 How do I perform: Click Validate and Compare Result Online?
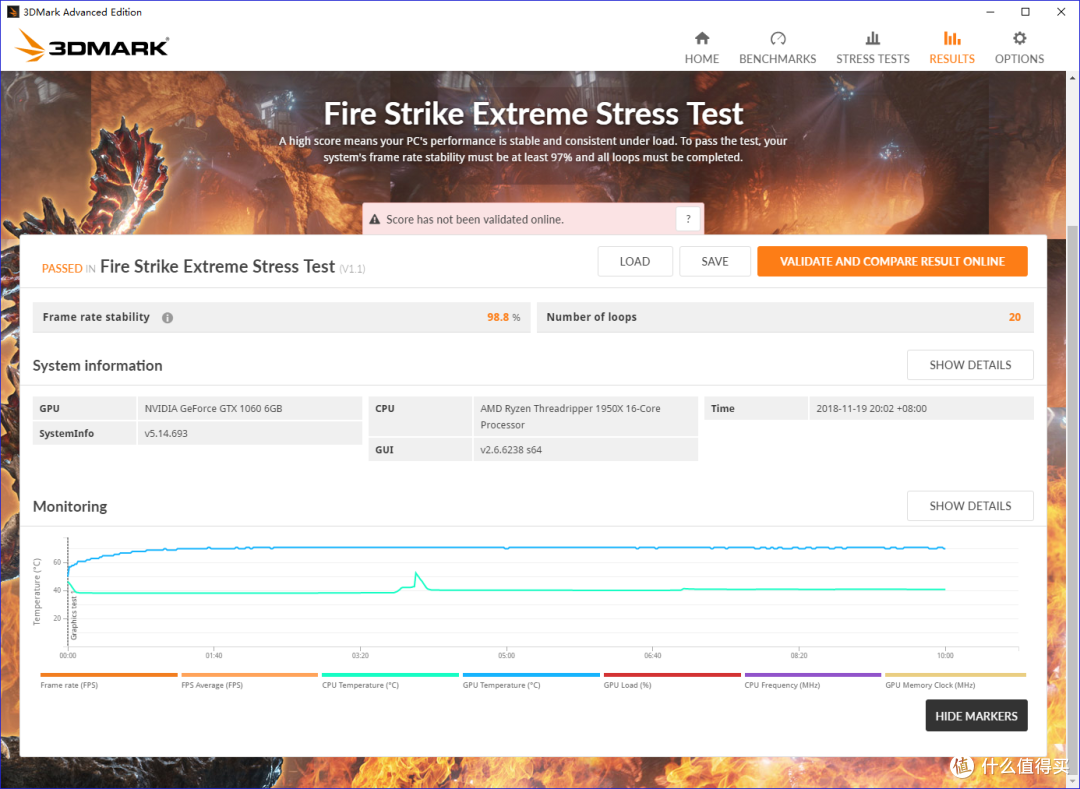click(892, 262)
